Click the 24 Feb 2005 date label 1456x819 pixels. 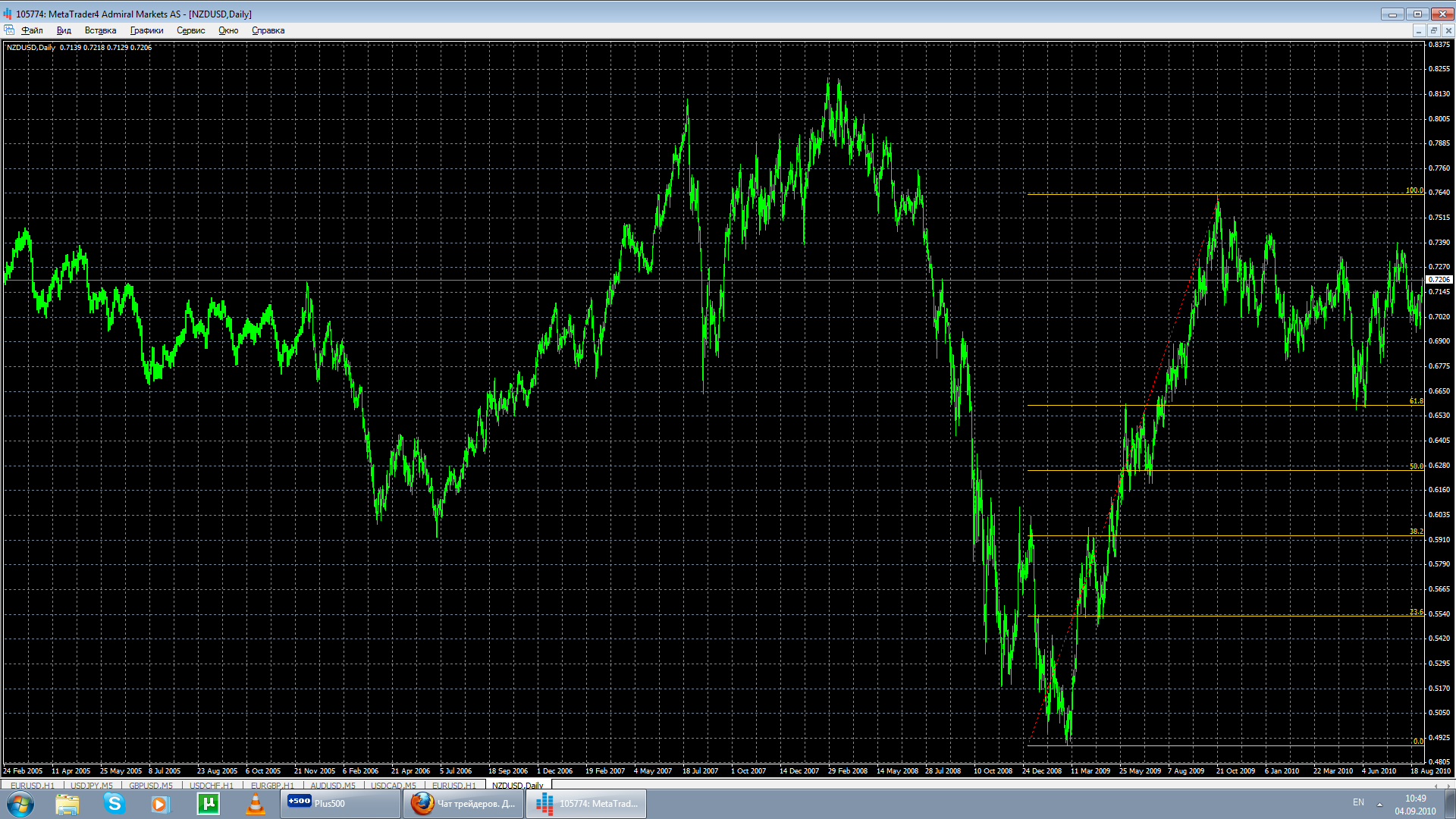[23, 770]
